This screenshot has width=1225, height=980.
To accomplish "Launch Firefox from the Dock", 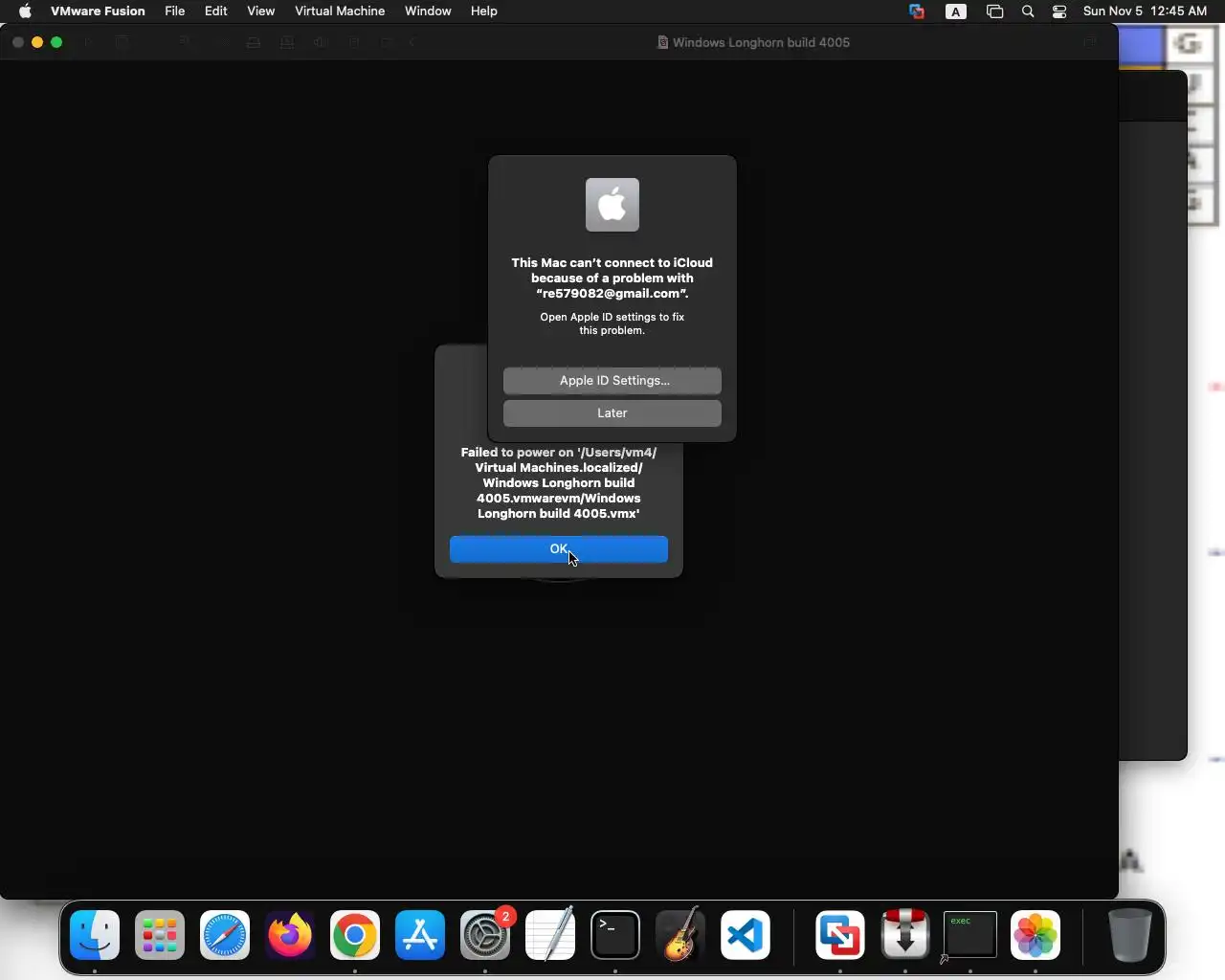I will 290,935.
